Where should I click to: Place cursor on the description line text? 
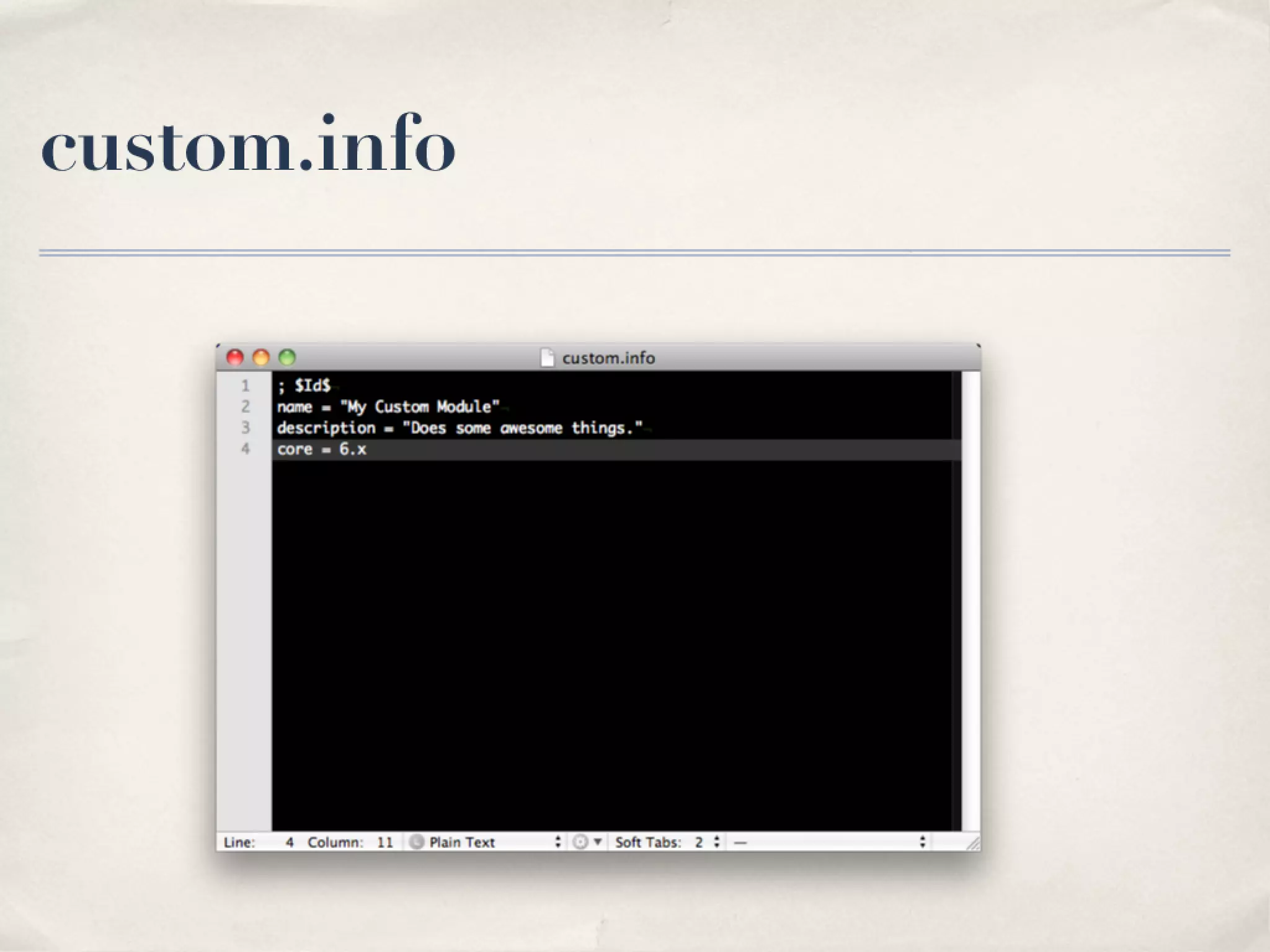tap(459, 428)
